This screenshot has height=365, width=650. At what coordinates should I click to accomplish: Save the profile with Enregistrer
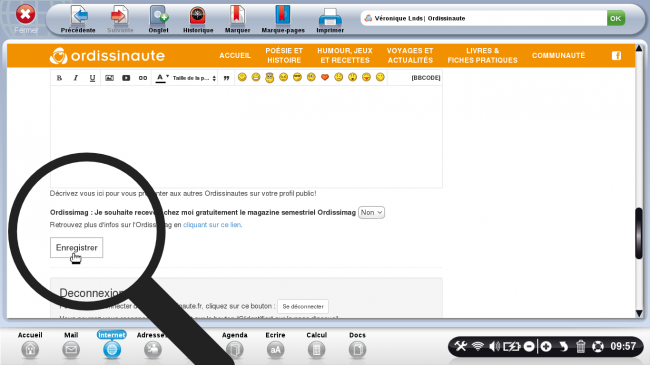pos(77,248)
